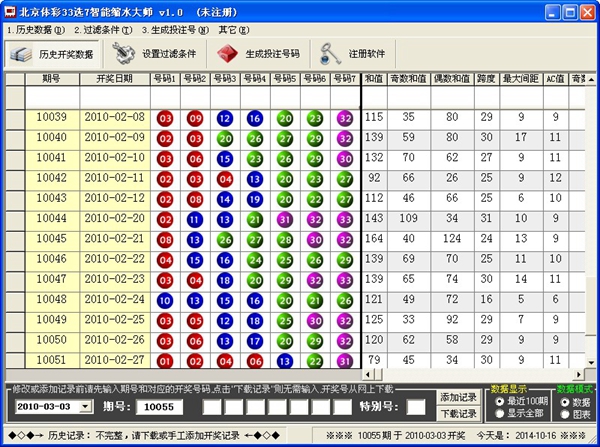Image resolution: width=600 pixels, height=447 pixels.
Task: Click blue ball 17 in row 10050
Action: [255, 341]
